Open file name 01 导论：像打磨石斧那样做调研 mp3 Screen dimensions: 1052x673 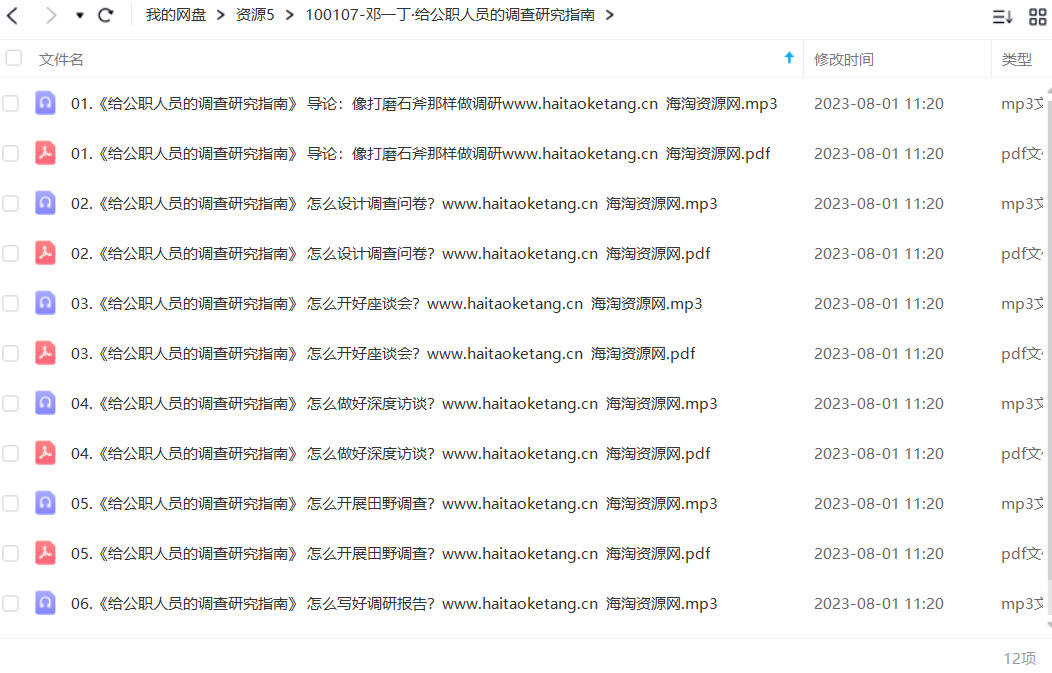click(424, 104)
